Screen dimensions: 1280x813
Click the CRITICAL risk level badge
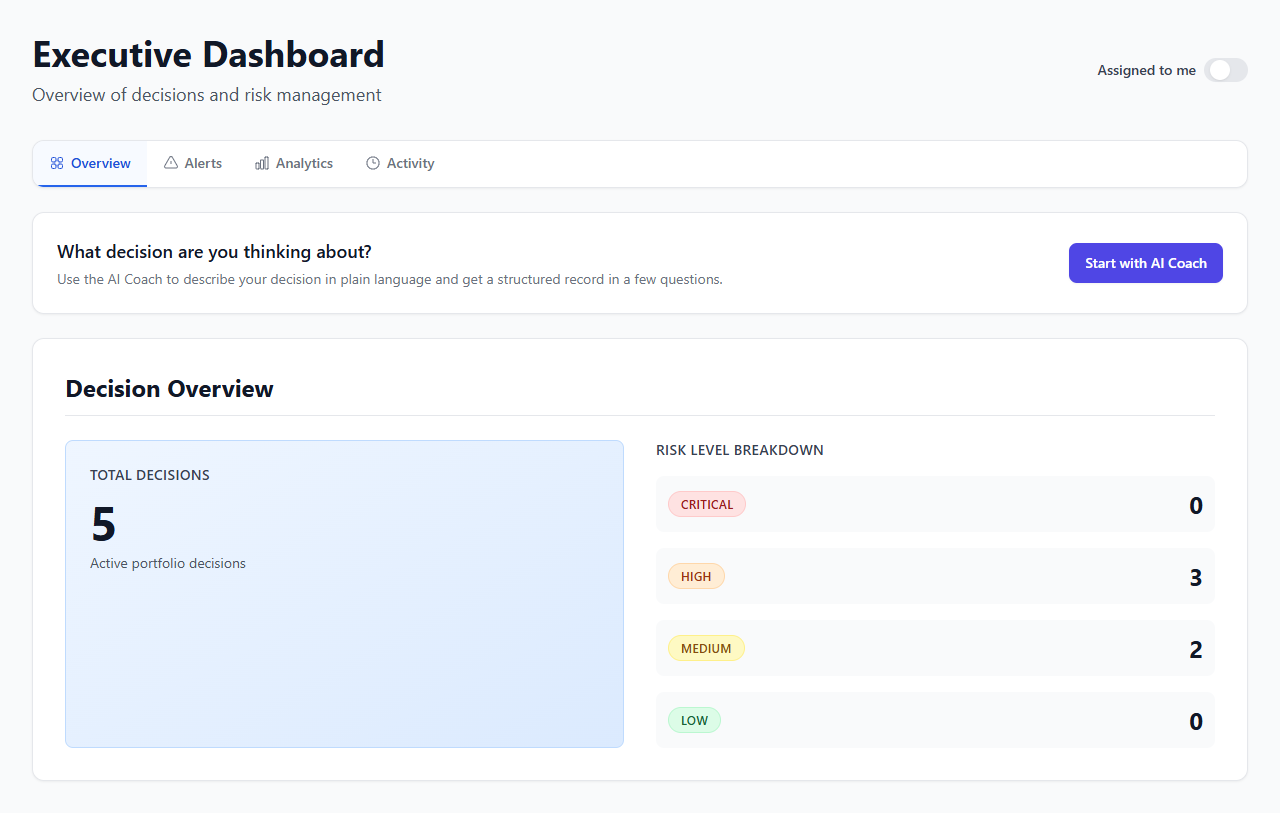[706, 504]
